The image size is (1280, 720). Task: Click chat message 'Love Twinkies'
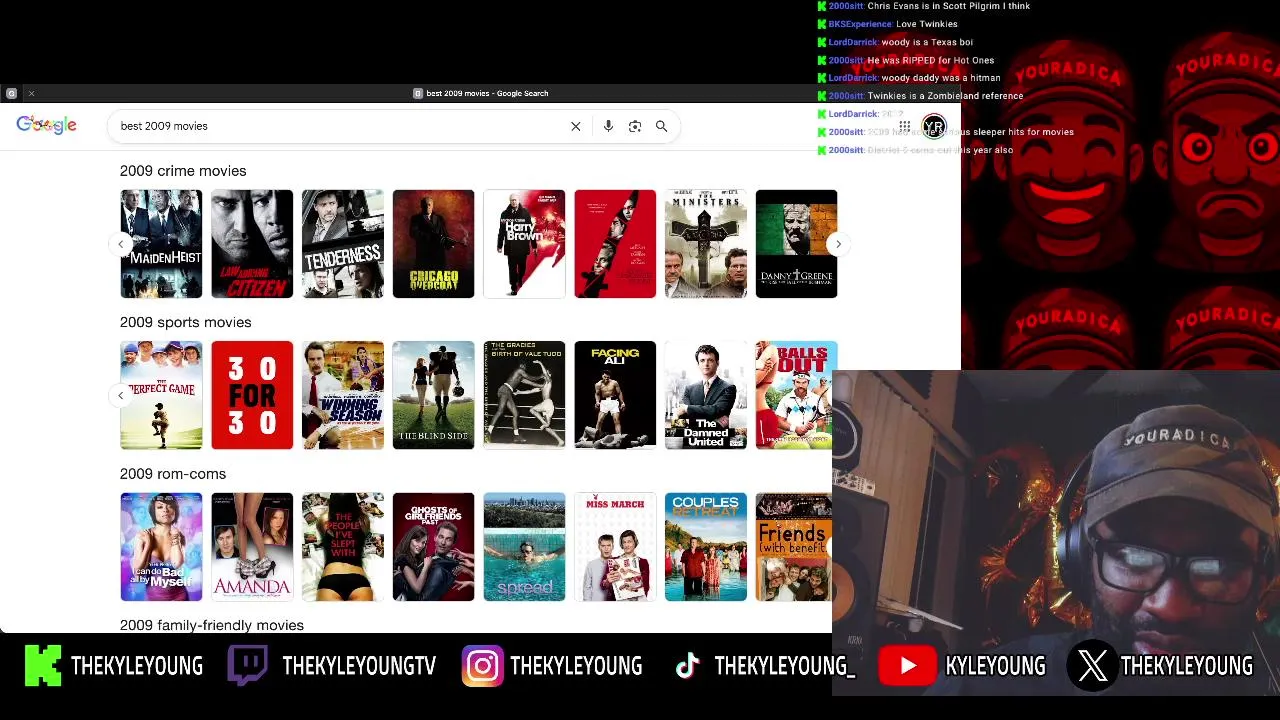[927, 24]
